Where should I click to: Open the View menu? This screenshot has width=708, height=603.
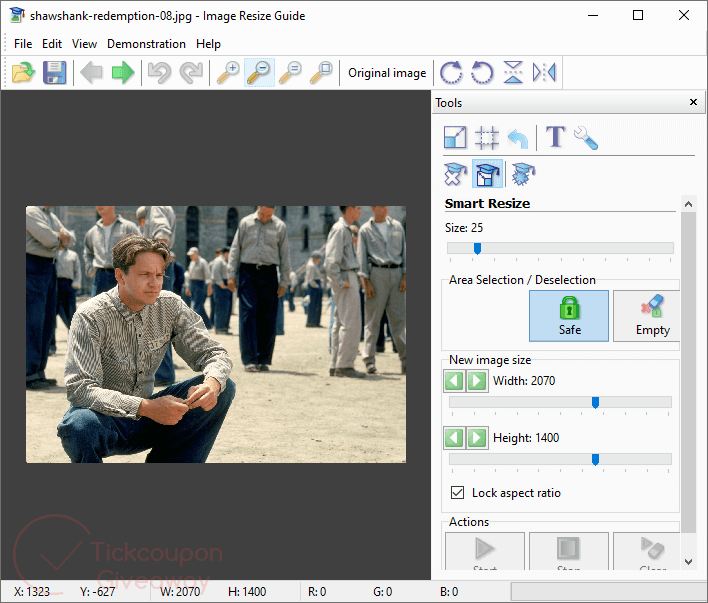(84, 44)
